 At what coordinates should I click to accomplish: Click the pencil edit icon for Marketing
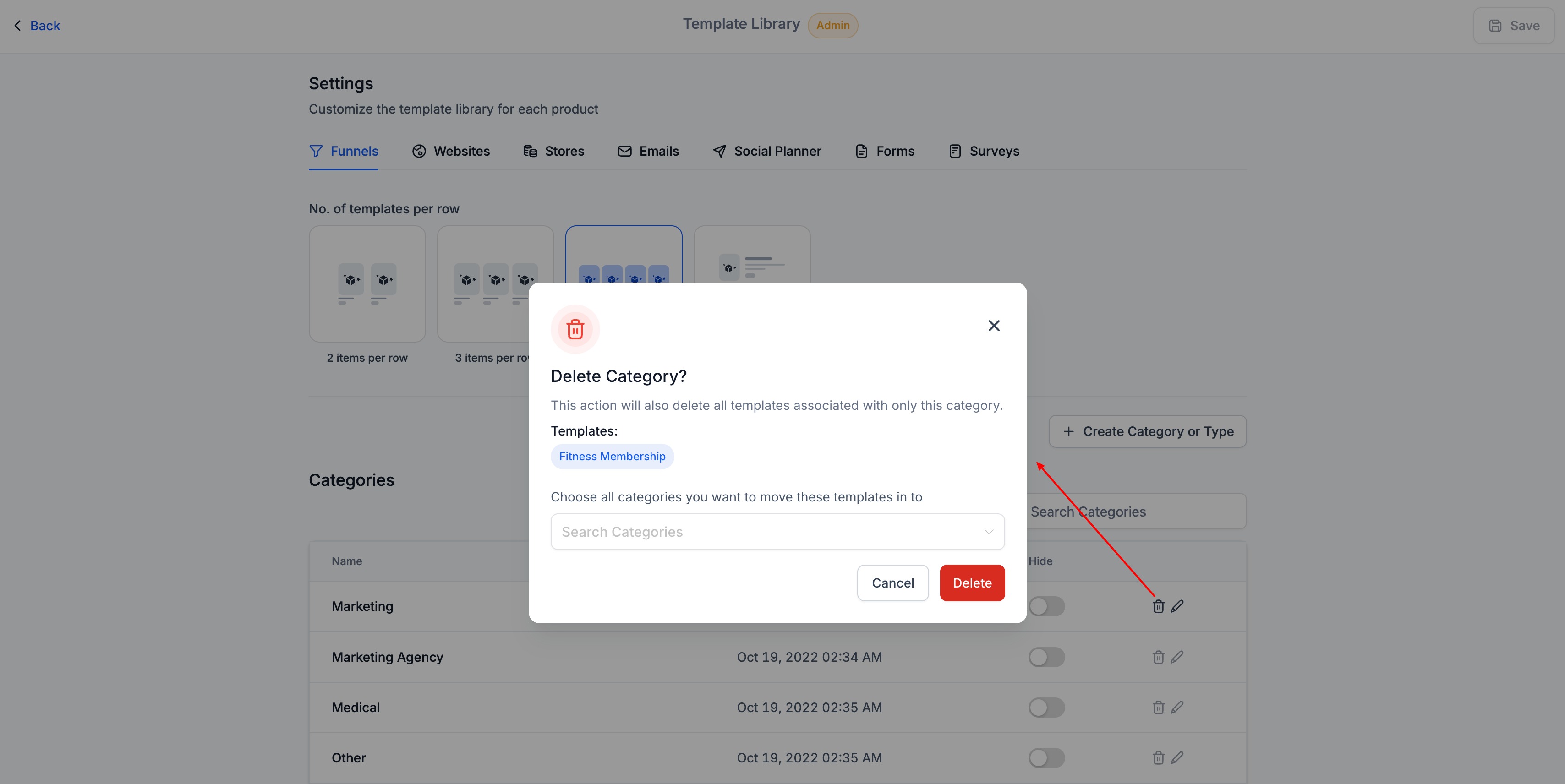[1177, 606]
